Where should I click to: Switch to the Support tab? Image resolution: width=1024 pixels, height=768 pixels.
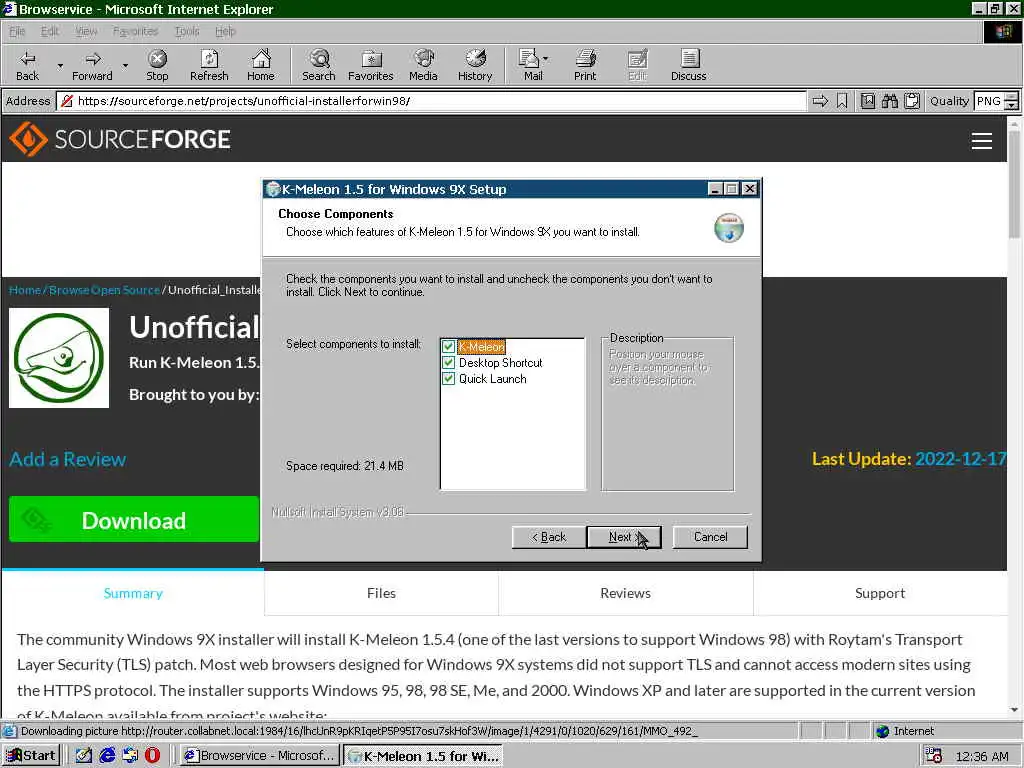pyautogui.click(x=880, y=593)
